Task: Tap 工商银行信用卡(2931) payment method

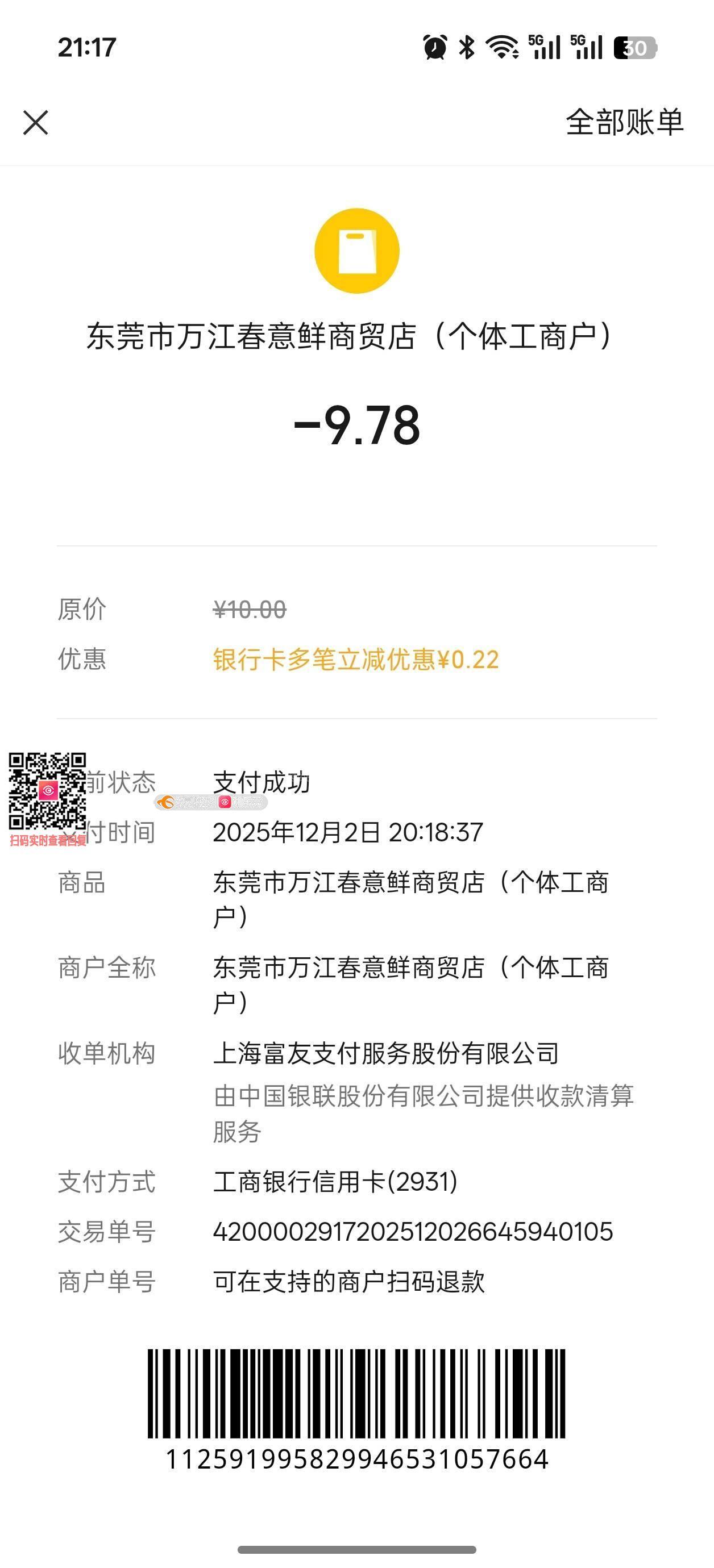Action: (335, 1182)
